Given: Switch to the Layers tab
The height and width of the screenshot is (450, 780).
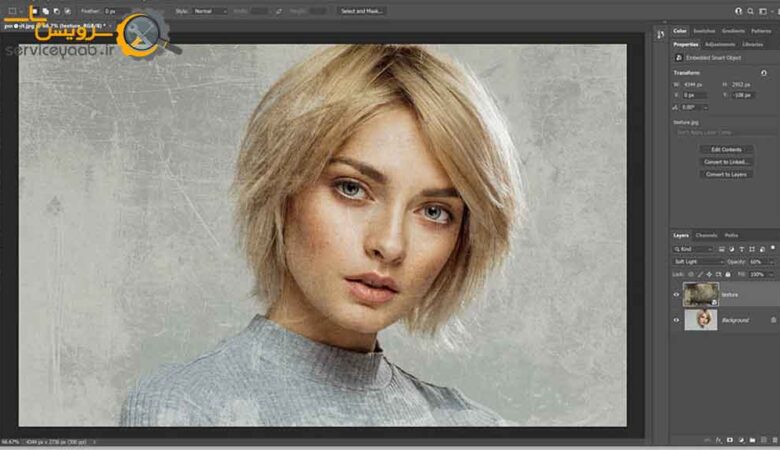Looking at the screenshot, I should tap(681, 235).
